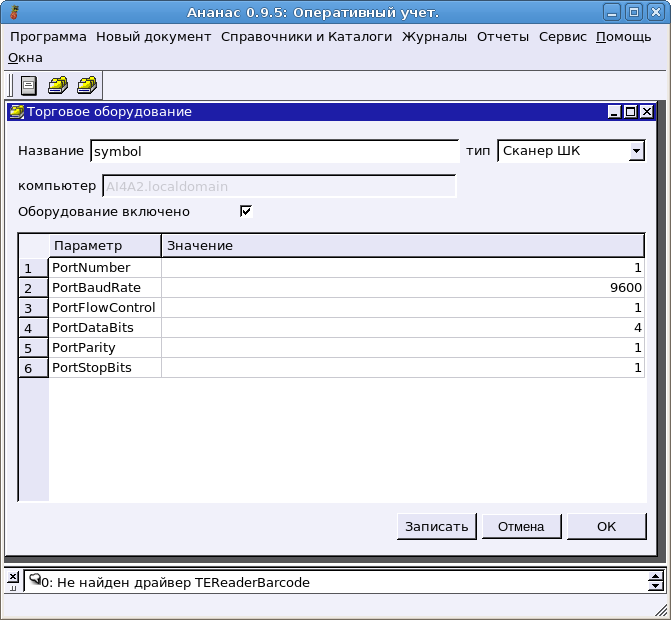
Task: Step up in the message log spinner
Action: point(656,576)
